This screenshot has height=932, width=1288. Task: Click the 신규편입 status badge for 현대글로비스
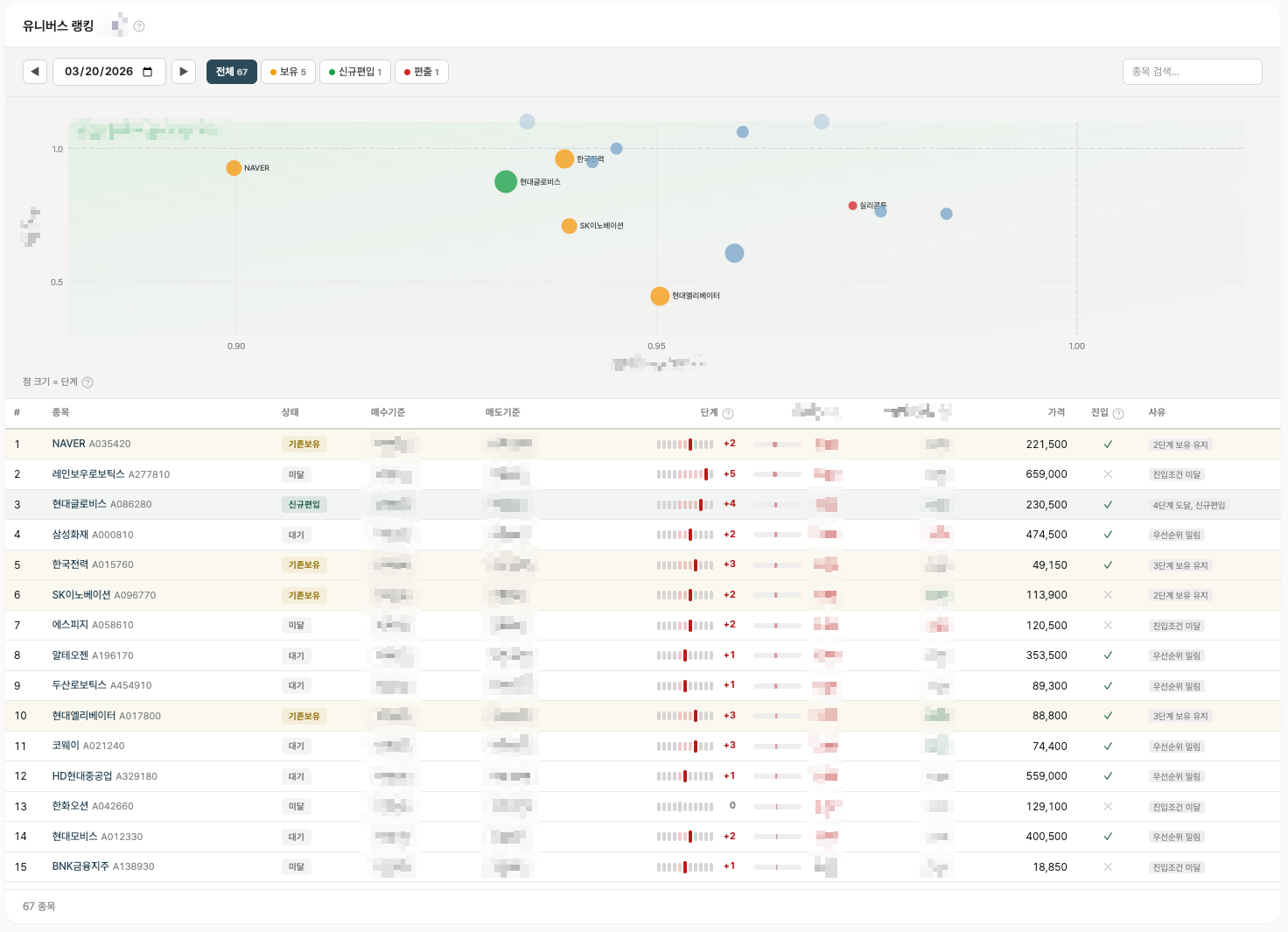304,505
